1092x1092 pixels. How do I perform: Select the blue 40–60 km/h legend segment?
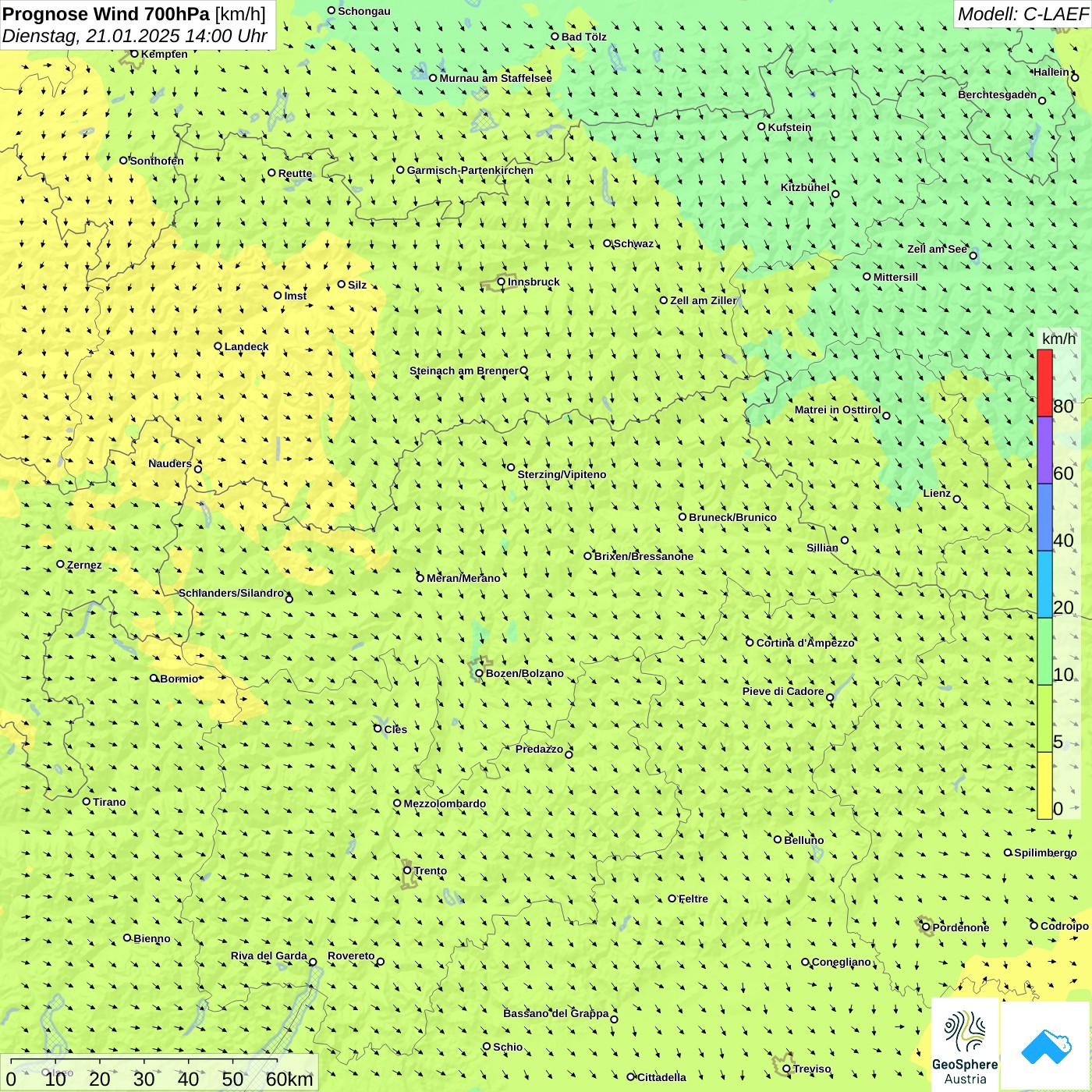(x=1044, y=518)
